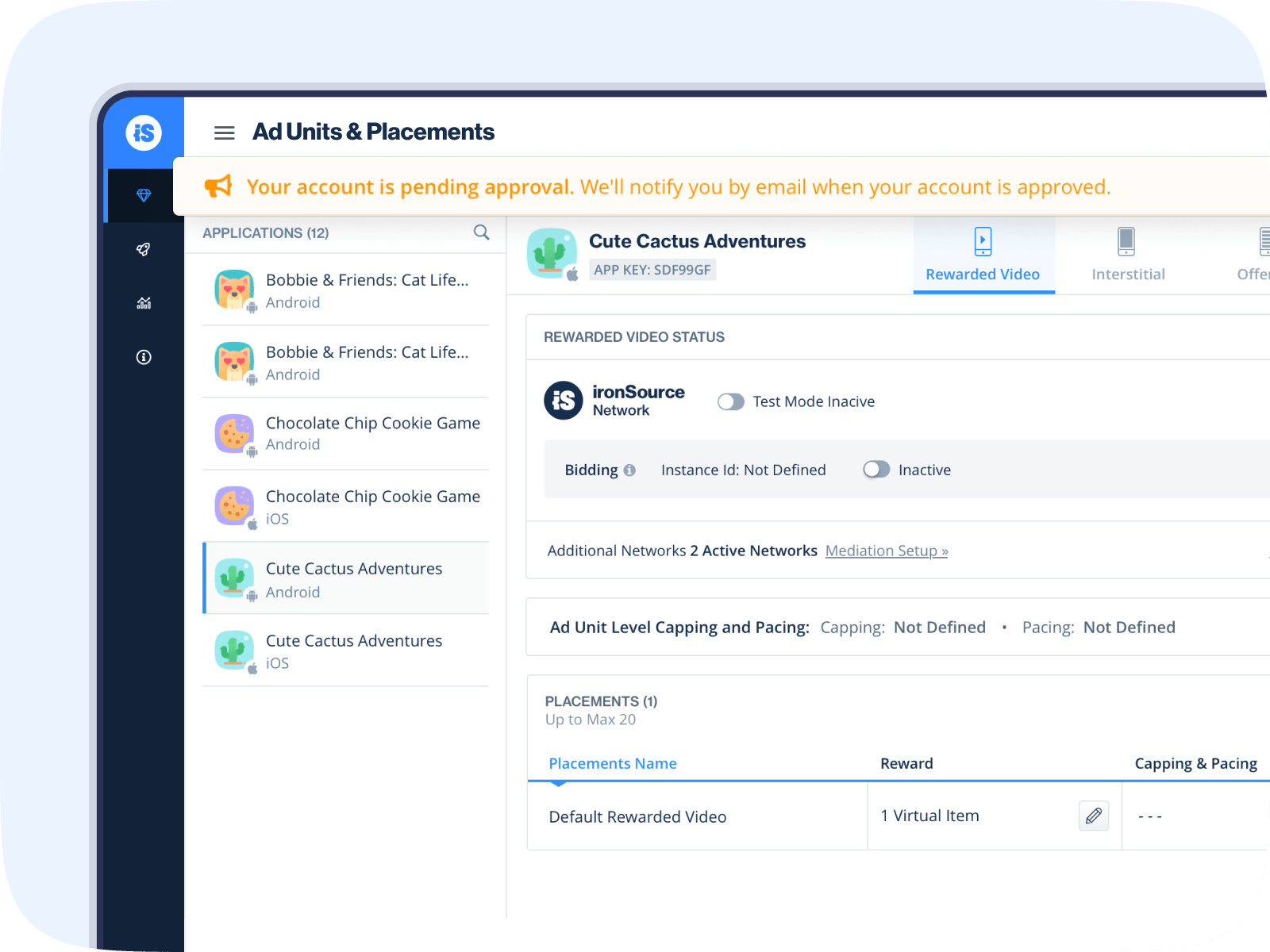Open the hamburger navigation menu
This screenshot has height=952, width=1270.
(224, 132)
